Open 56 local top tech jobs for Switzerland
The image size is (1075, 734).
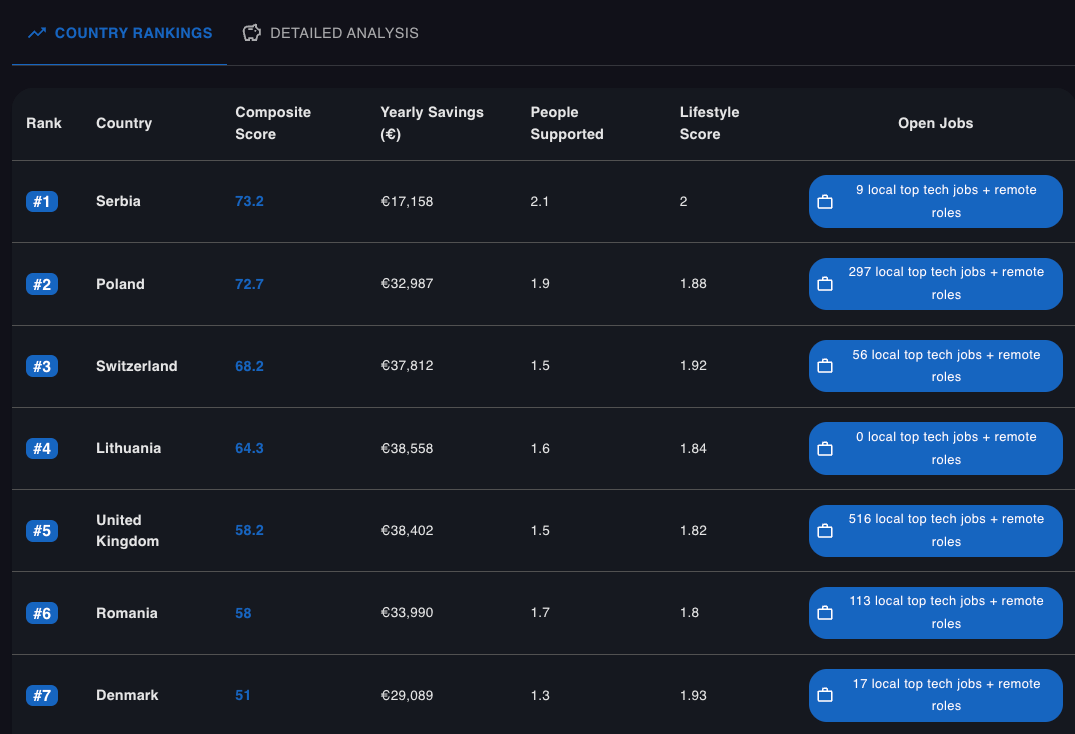click(x=936, y=366)
